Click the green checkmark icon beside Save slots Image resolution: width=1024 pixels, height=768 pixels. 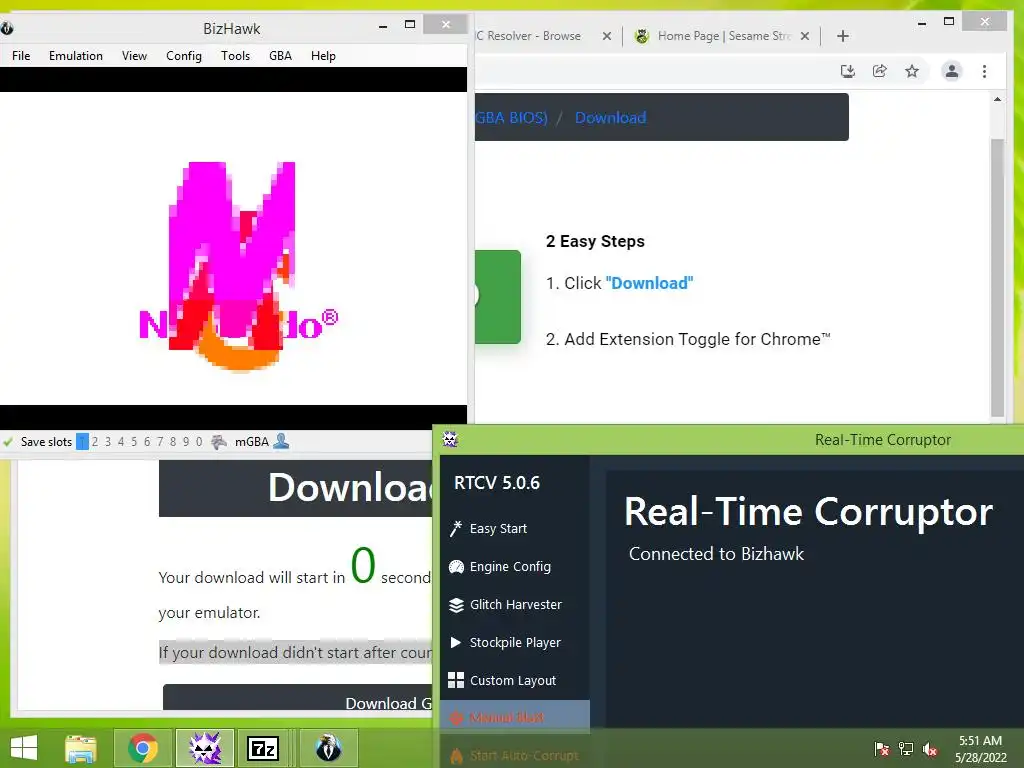(8, 442)
